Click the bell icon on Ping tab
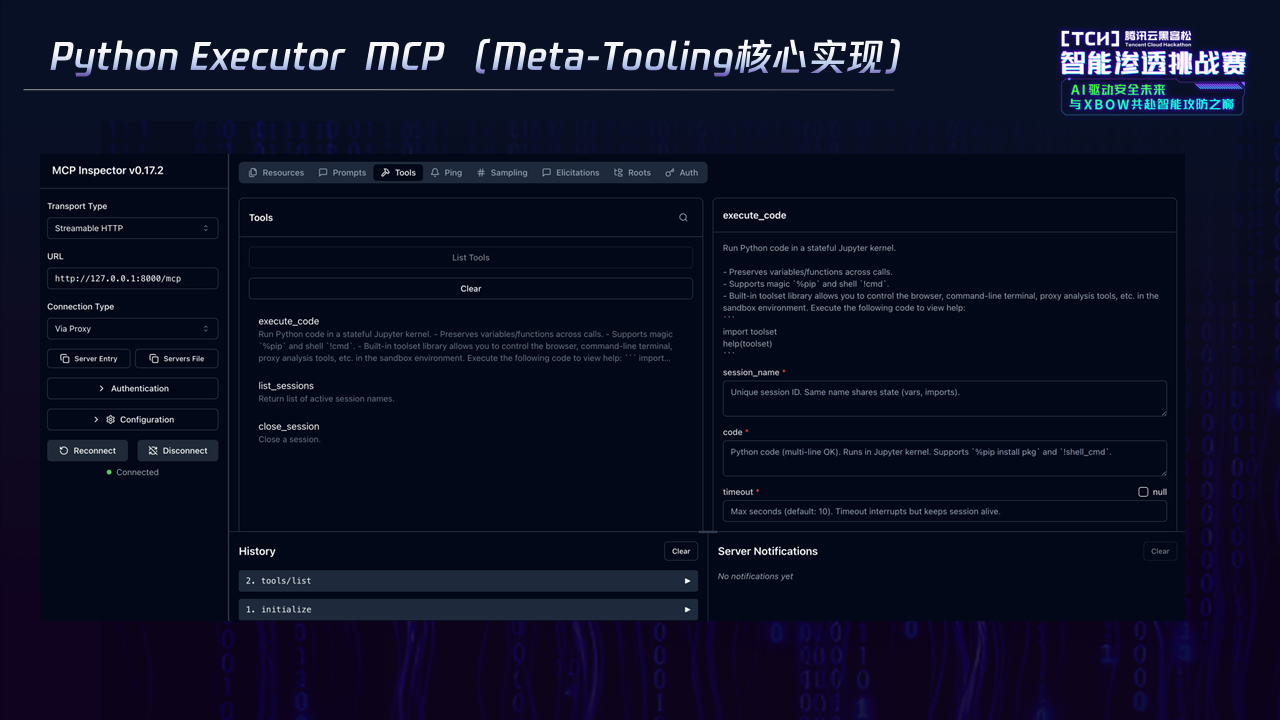This screenshot has height=720, width=1280. point(435,173)
